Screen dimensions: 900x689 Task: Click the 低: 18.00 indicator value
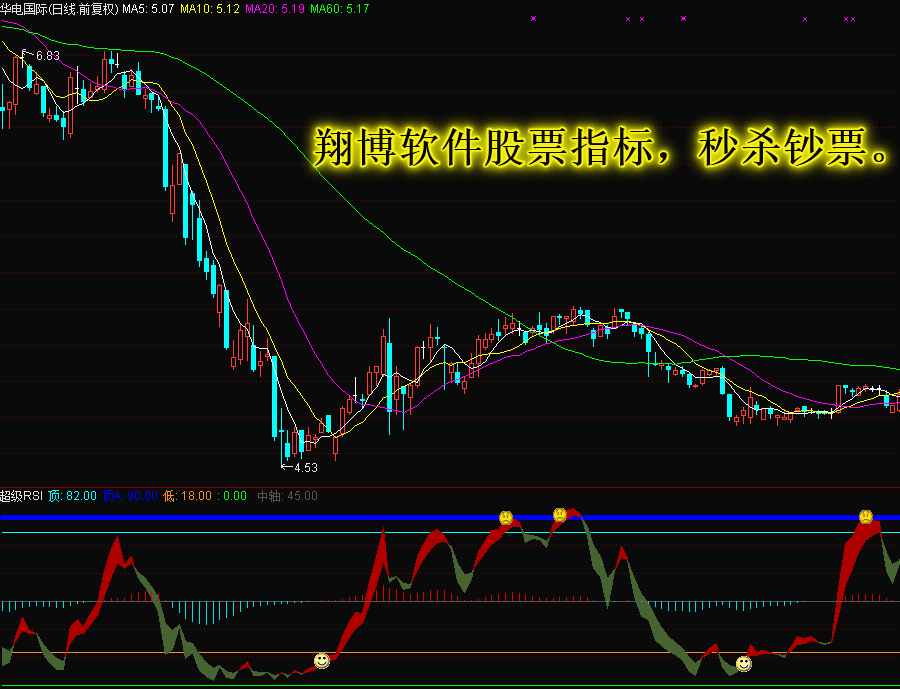coord(188,496)
